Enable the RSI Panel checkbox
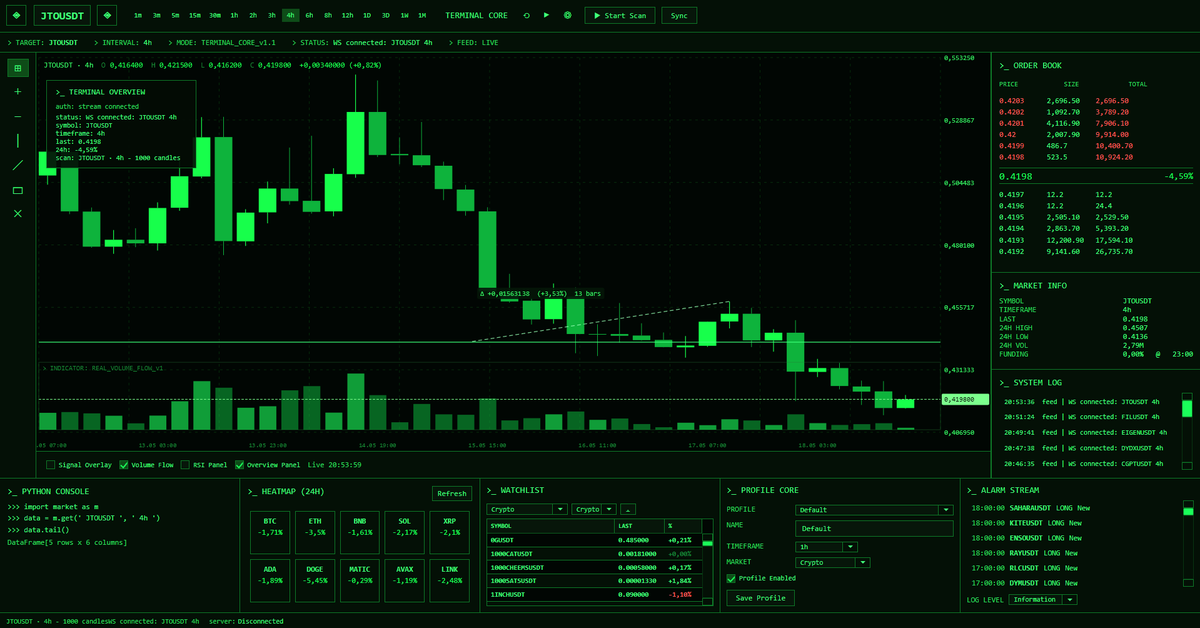Viewport: 1200px width, 628px height. point(184,465)
